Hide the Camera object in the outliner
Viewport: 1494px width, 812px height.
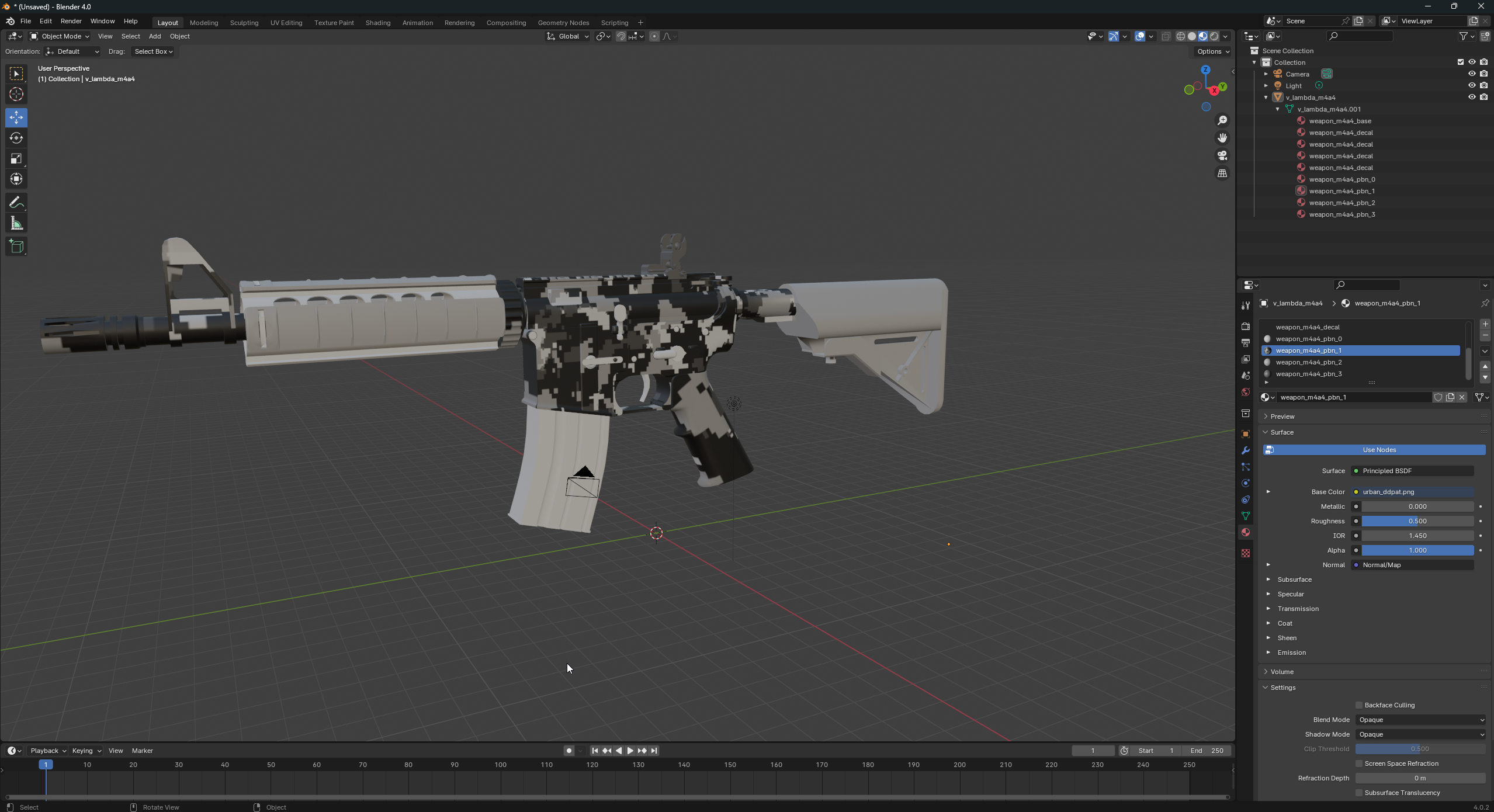(x=1471, y=74)
